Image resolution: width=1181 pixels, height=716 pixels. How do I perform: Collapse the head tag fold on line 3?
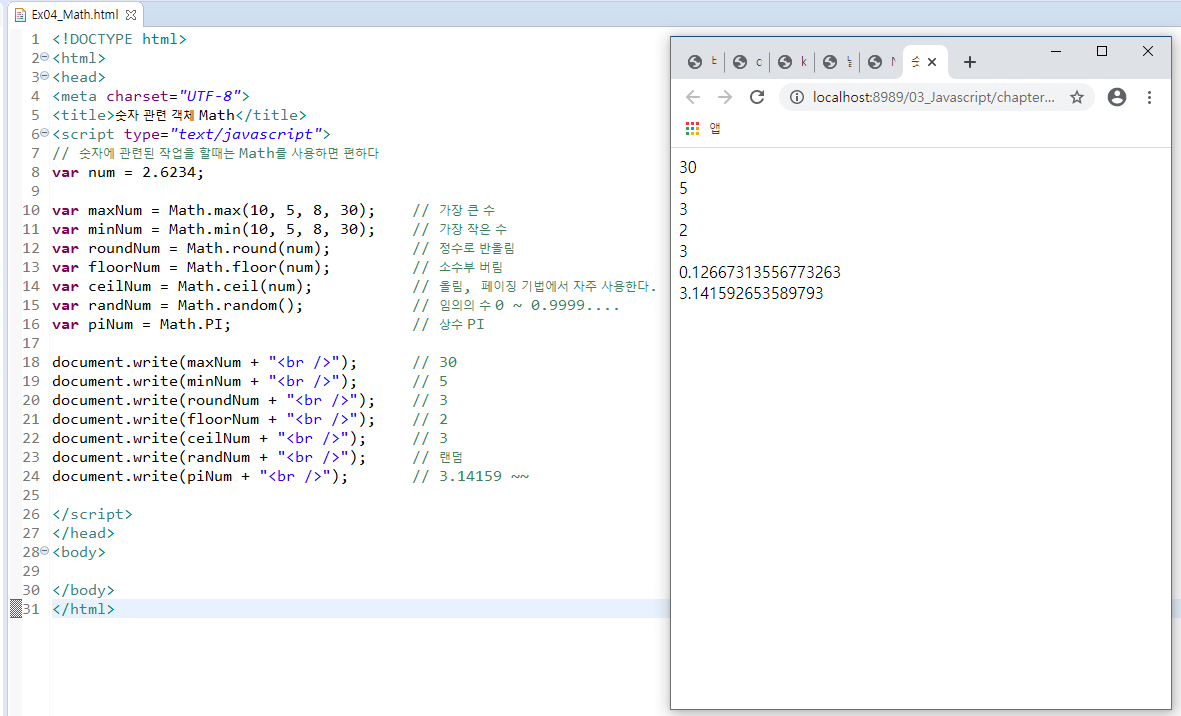click(x=44, y=76)
